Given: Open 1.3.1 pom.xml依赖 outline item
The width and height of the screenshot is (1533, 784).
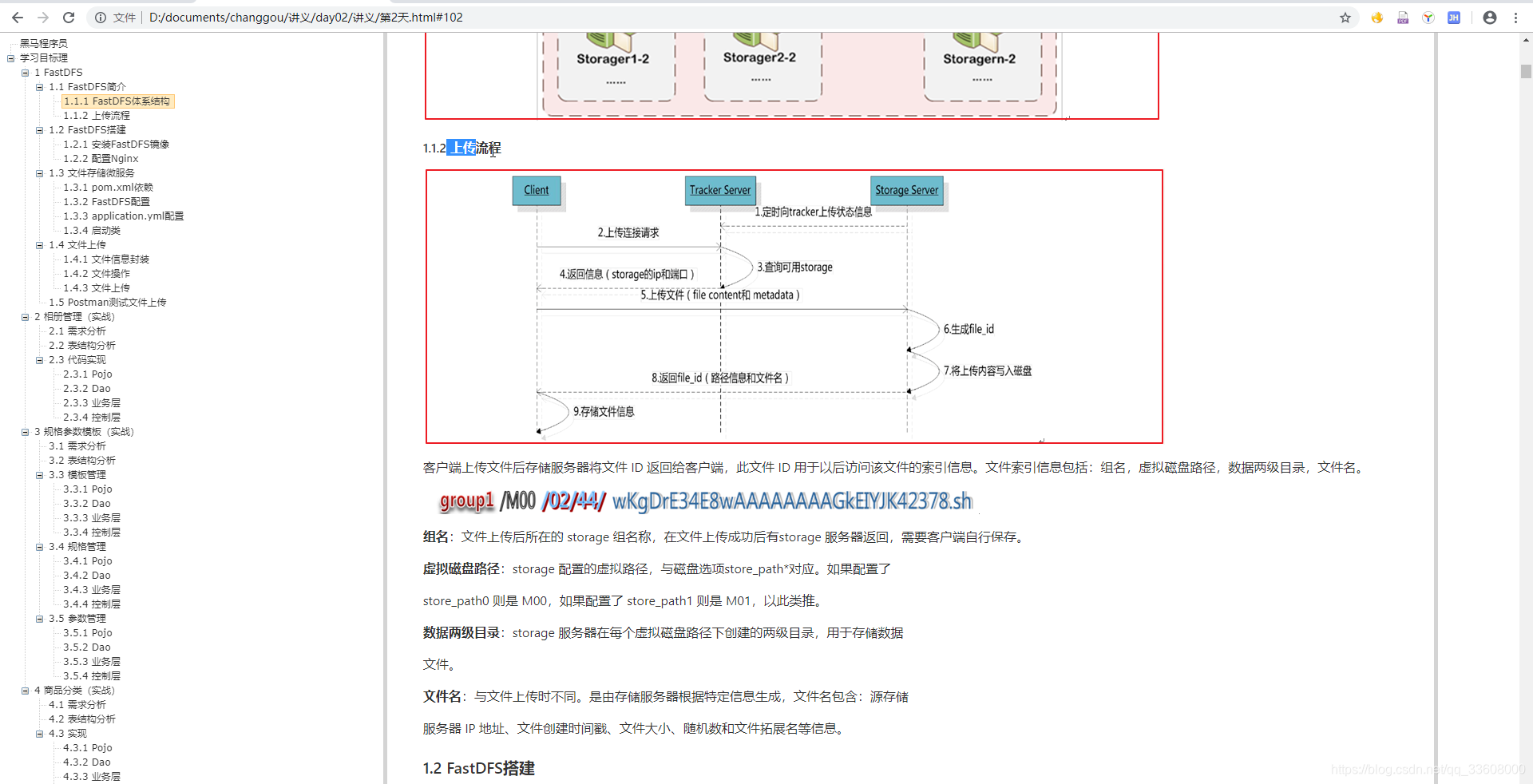Looking at the screenshot, I should (109, 188).
